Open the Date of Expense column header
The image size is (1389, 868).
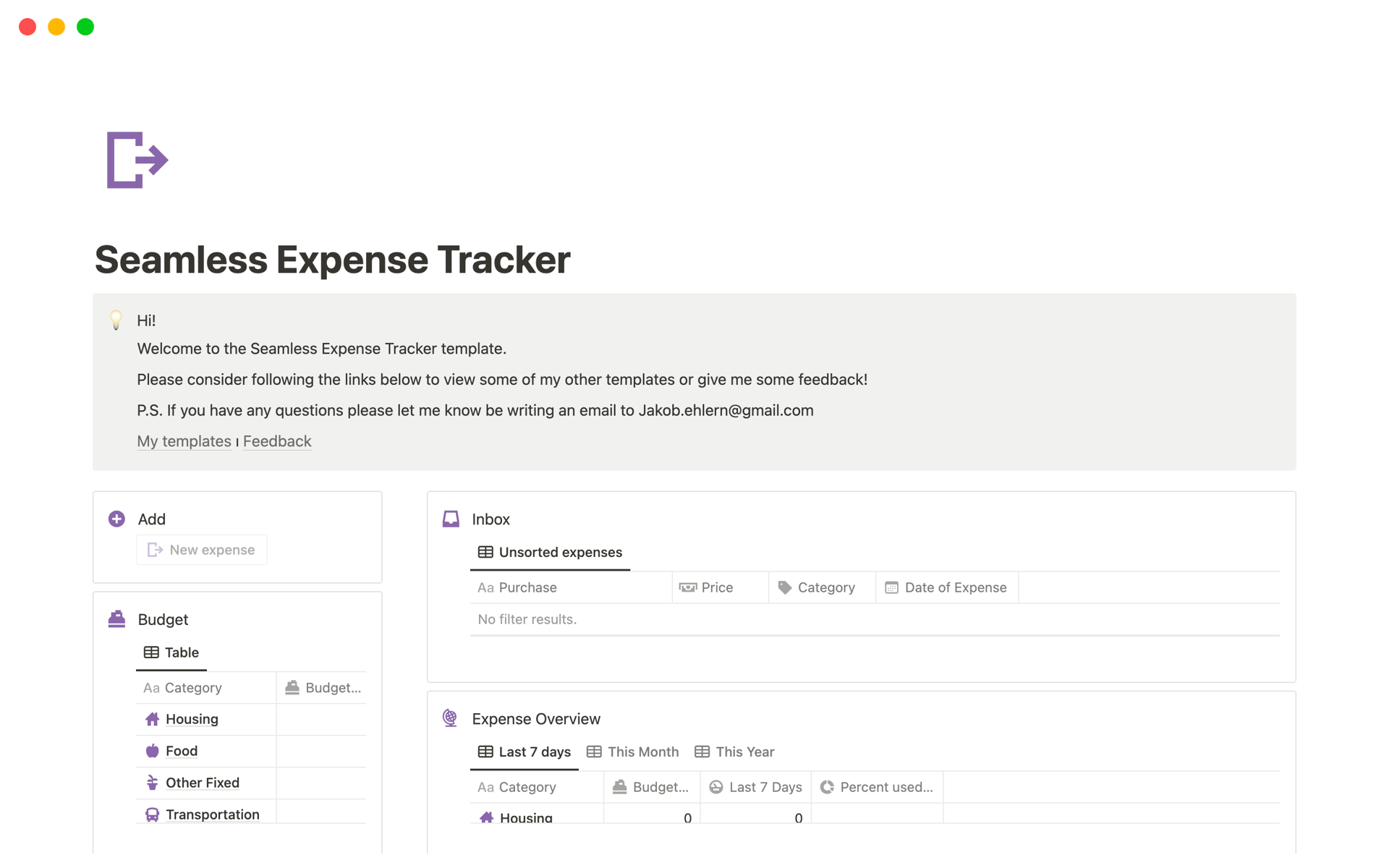click(946, 587)
